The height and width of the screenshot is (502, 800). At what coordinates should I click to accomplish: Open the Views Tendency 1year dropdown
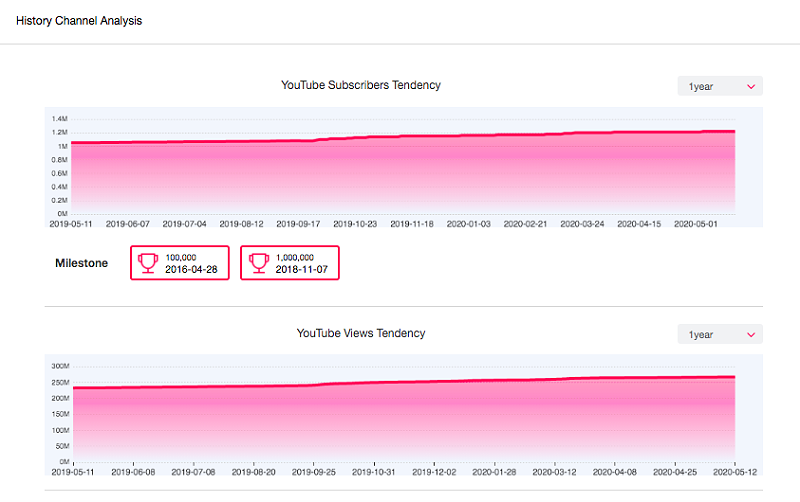tap(719, 335)
